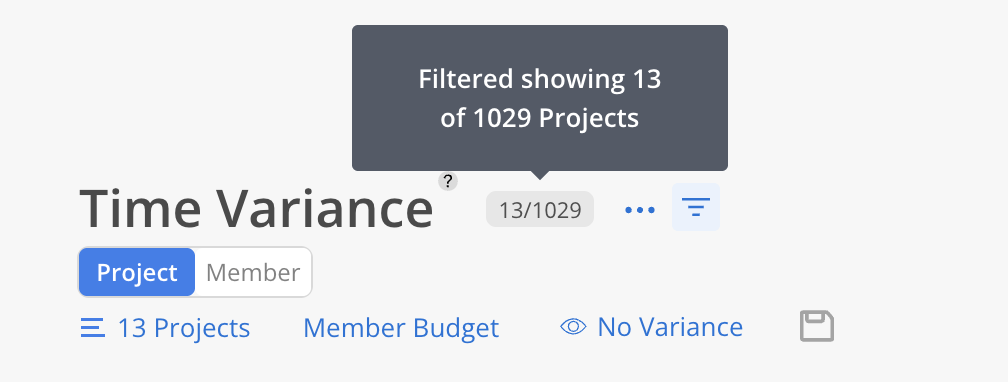Switch to the Project view
Image resolution: width=1008 pixels, height=382 pixels.
pos(137,272)
